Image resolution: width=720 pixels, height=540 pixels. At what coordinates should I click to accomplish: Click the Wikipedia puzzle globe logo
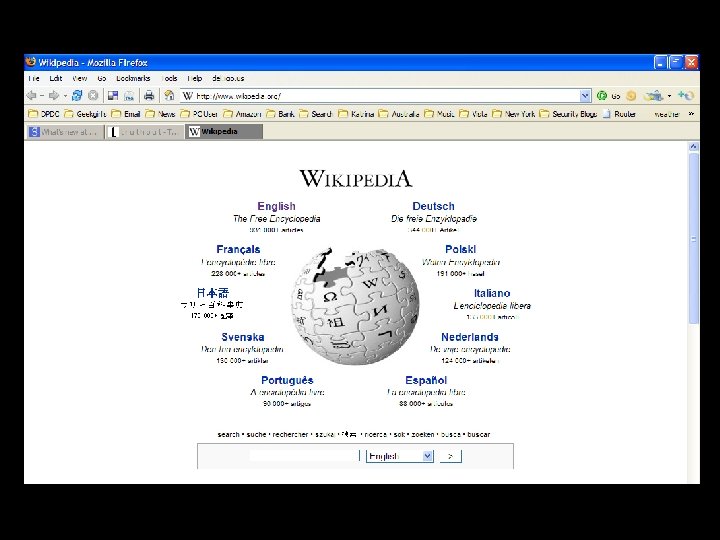coord(355,306)
